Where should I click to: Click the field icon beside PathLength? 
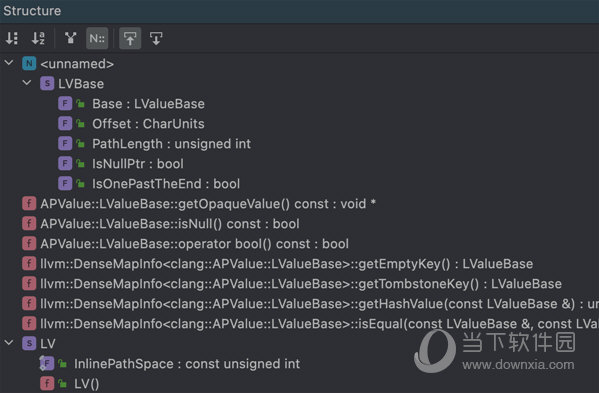point(65,143)
